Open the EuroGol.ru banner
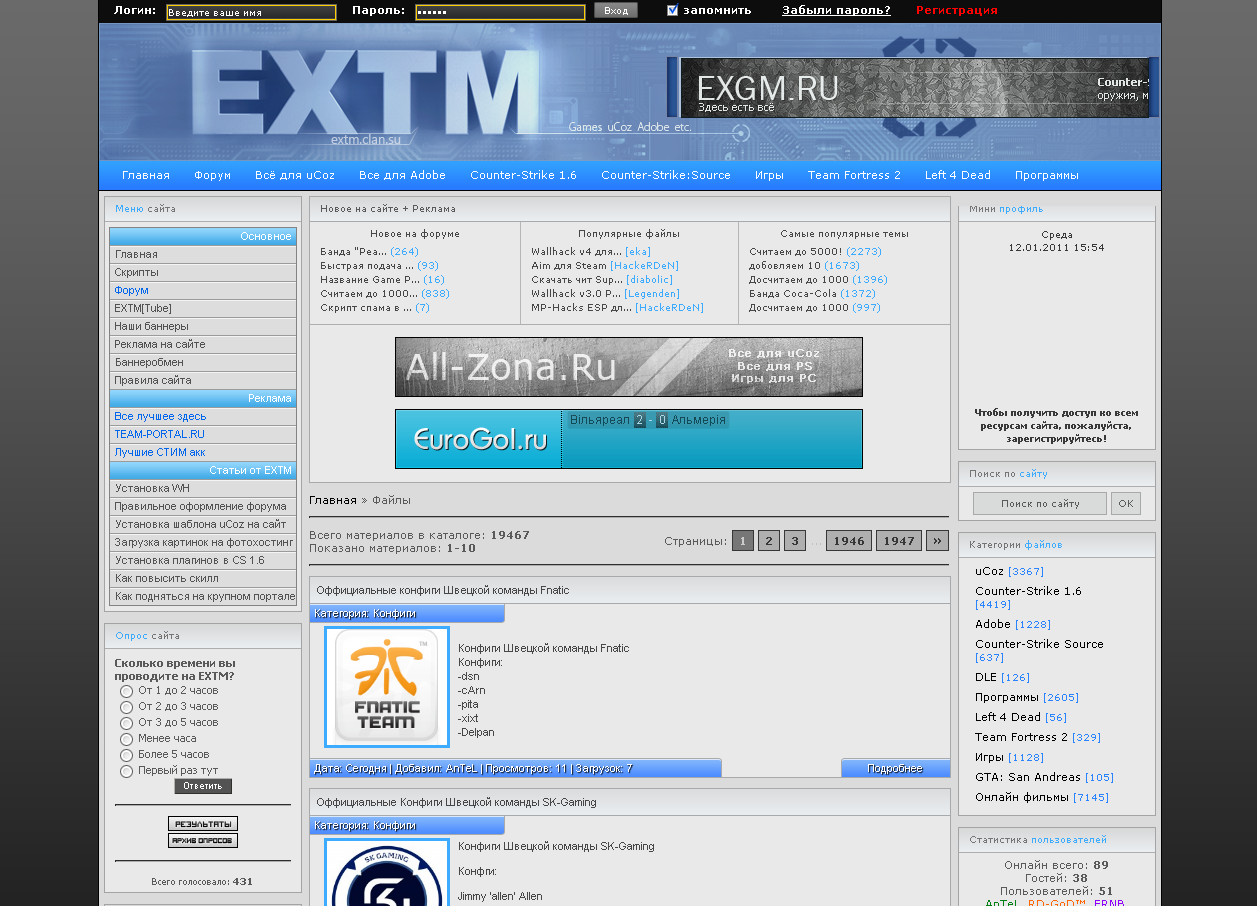This screenshot has width=1257, height=906. (x=628, y=439)
